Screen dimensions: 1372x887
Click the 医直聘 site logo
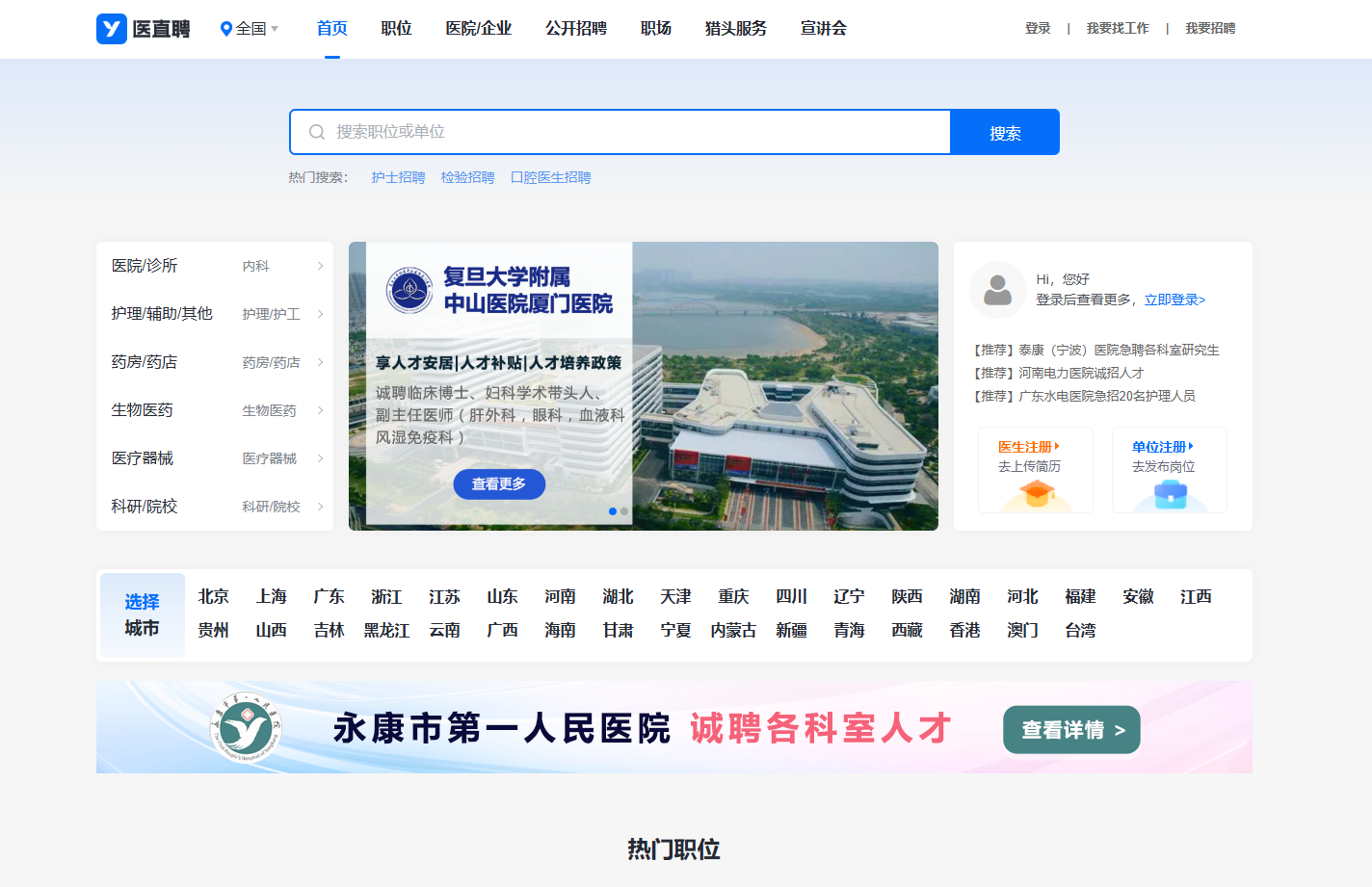143,29
